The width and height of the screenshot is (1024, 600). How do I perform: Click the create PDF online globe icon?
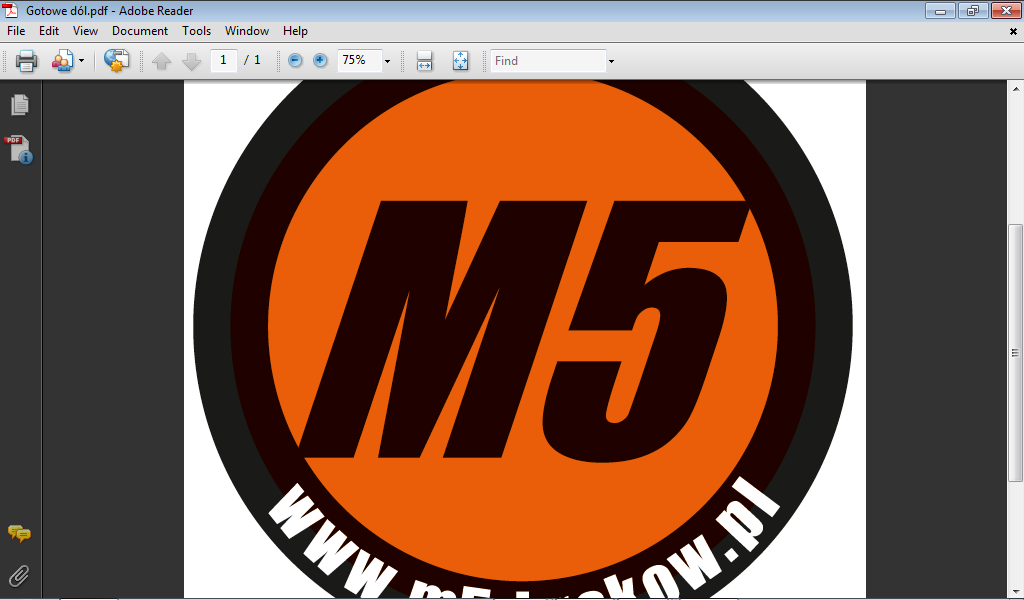[x=116, y=61]
